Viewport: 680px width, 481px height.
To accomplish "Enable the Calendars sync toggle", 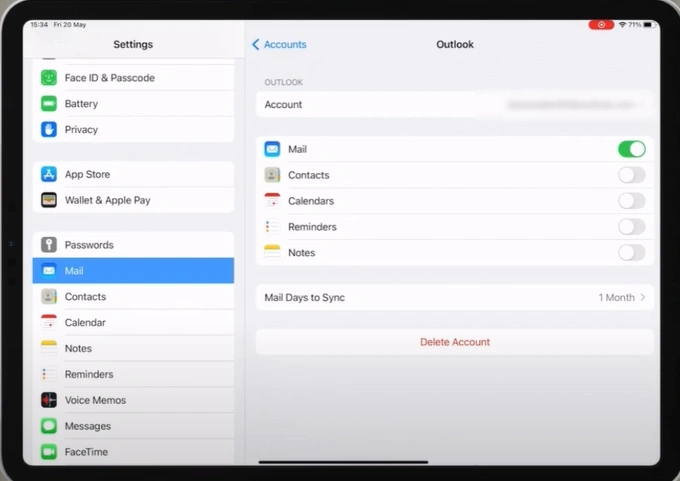I will [x=632, y=201].
